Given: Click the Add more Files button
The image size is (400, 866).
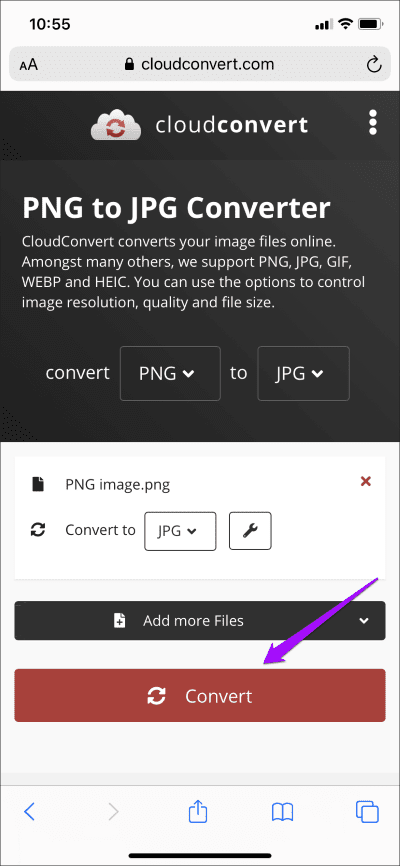Looking at the screenshot, I should (x=200, y=621).
